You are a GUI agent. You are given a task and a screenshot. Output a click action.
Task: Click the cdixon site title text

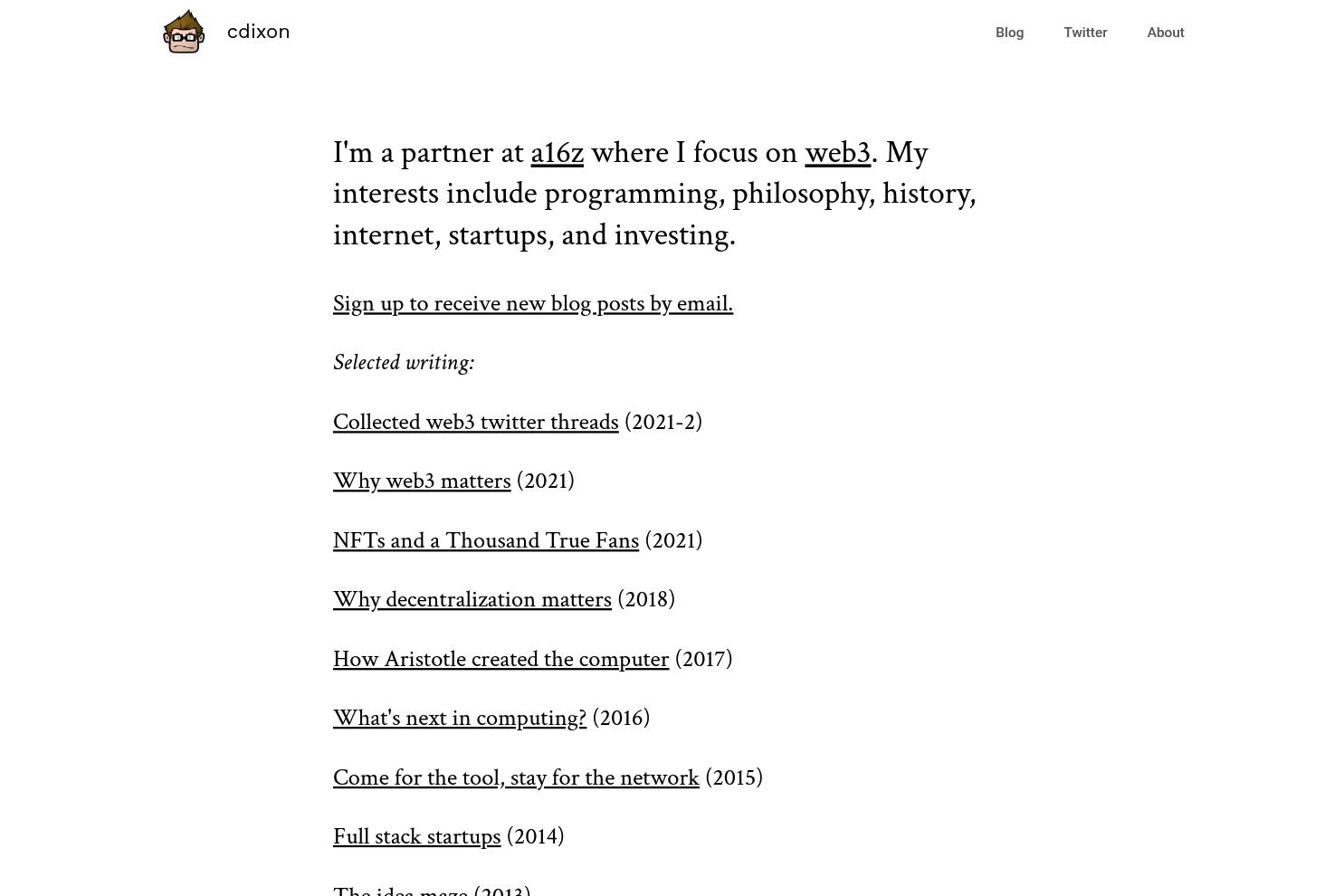point(258,31)
